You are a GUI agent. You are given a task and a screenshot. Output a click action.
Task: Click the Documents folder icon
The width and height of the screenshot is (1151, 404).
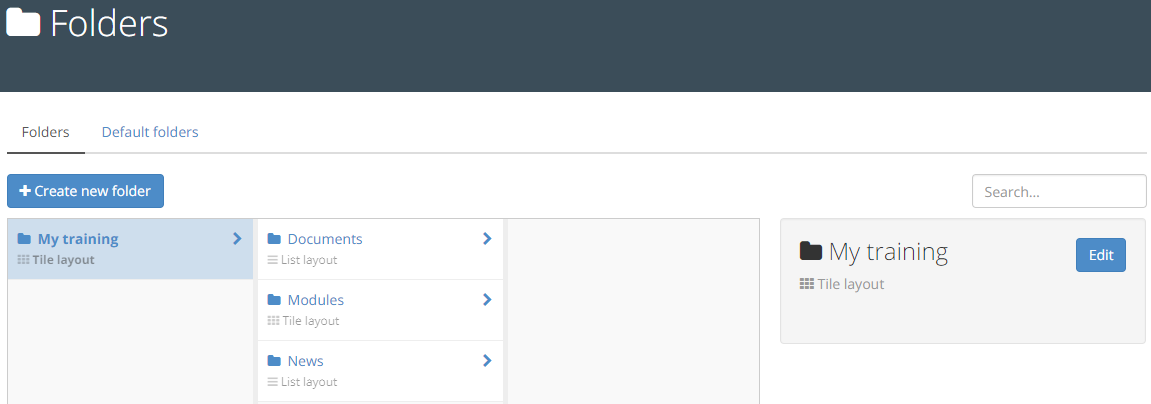pyautogui.click(x=274, y=240)
